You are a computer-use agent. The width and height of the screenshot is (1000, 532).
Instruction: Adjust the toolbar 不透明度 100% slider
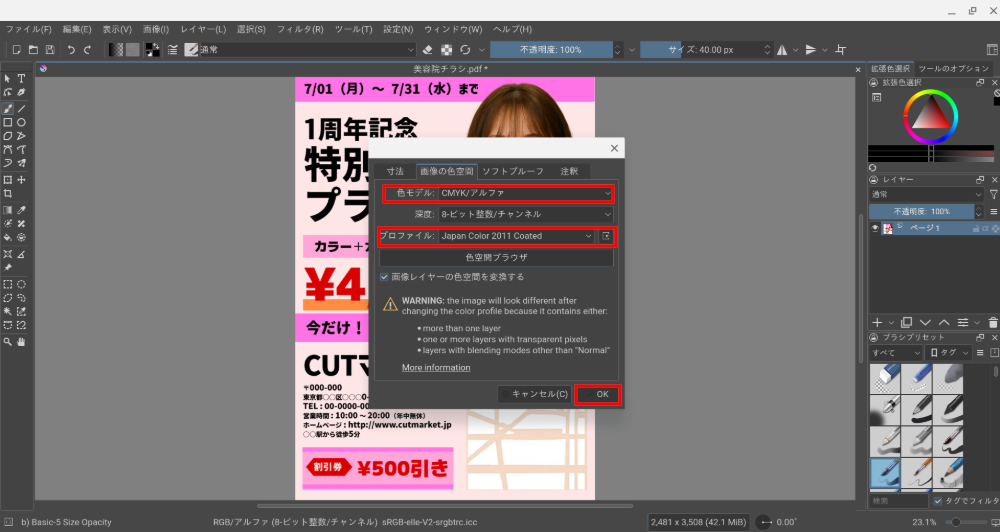click(551, 49)
